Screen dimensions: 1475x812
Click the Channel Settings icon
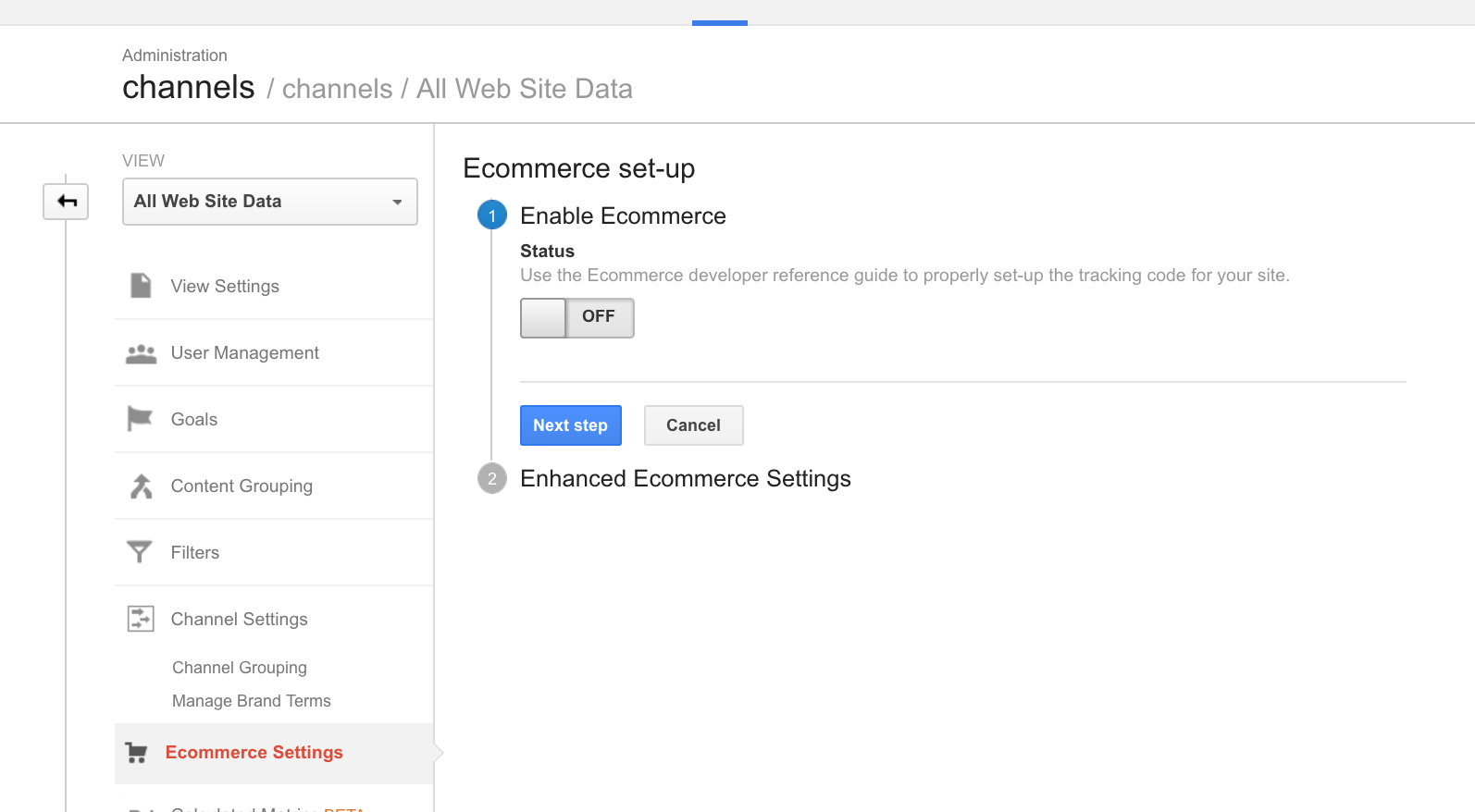coord(141,619)
